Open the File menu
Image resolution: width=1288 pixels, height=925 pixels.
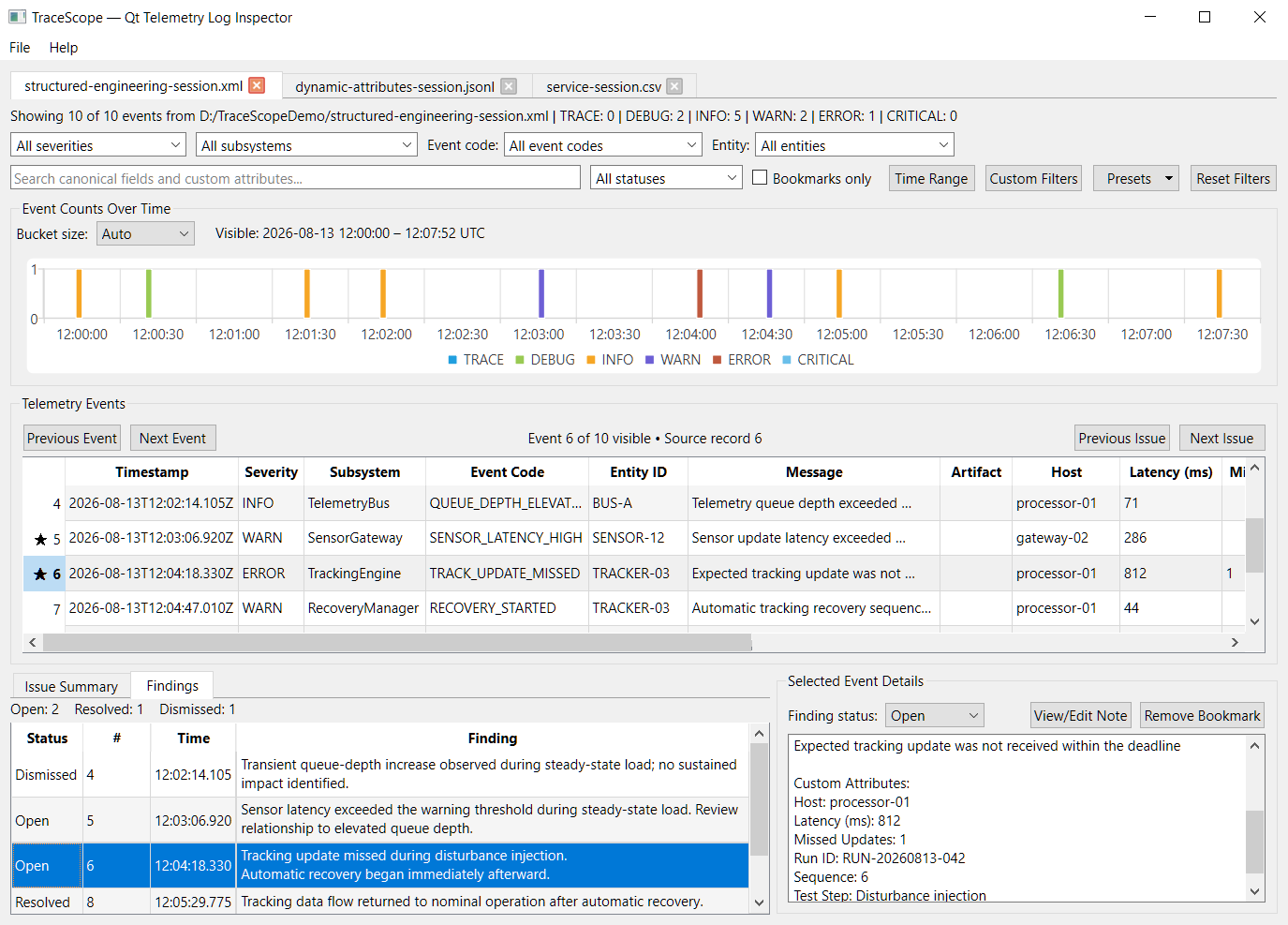pyautogui.click(x=20, y=47)
